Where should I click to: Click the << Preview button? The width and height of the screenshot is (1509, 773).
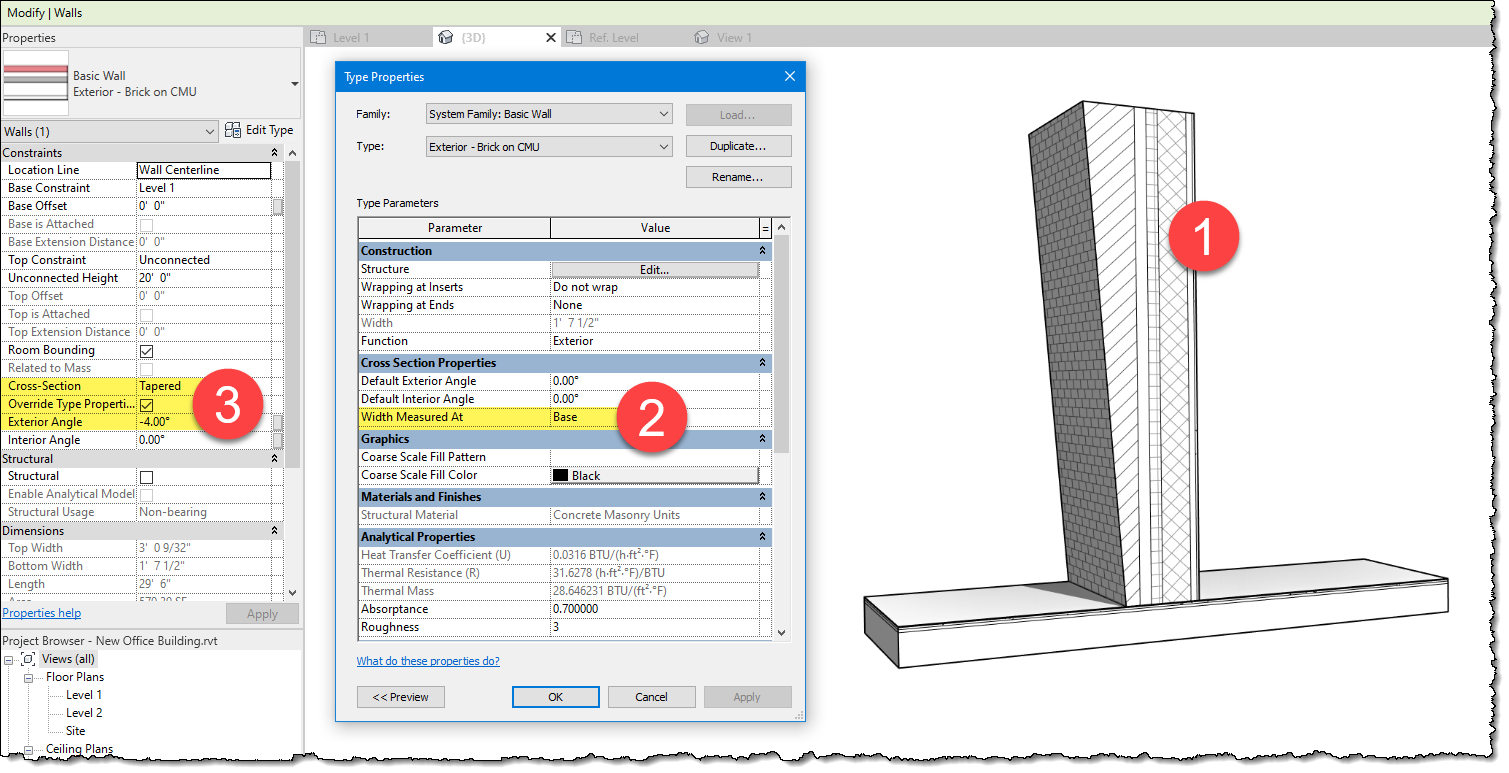click(401, 697)
